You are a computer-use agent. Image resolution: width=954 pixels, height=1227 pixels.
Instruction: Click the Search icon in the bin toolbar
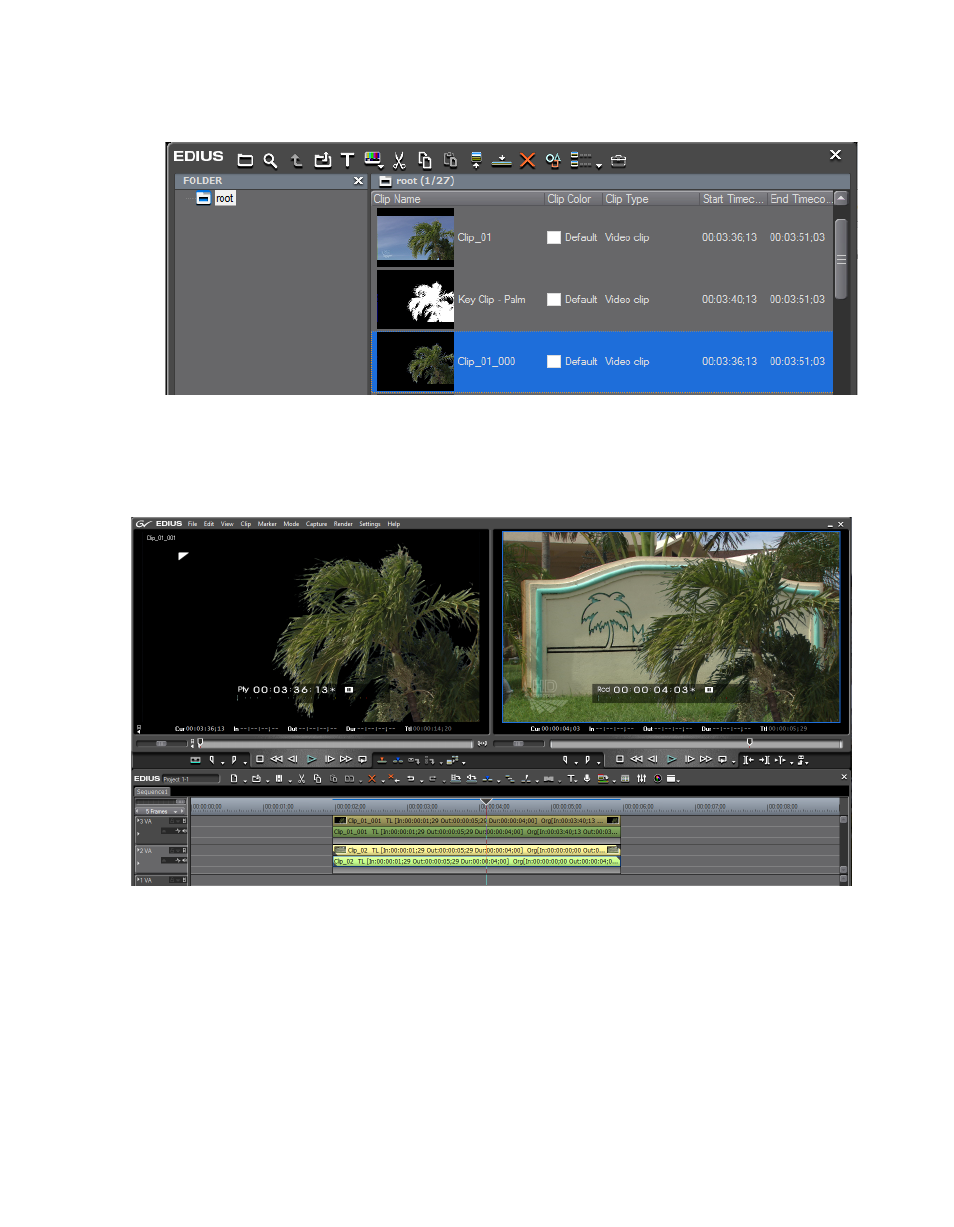270,160
